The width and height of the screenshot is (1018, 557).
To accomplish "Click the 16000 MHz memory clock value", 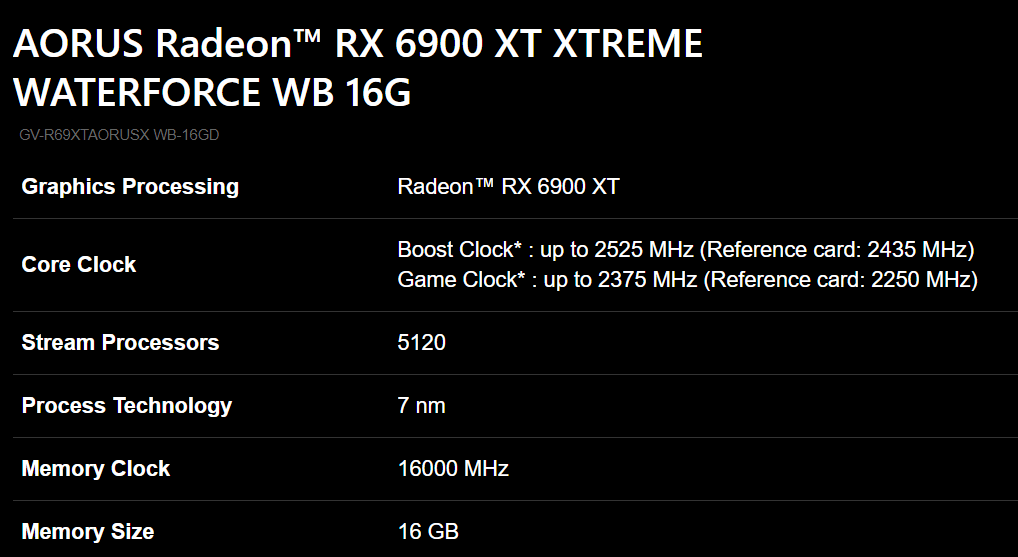I will coord(453,469).
